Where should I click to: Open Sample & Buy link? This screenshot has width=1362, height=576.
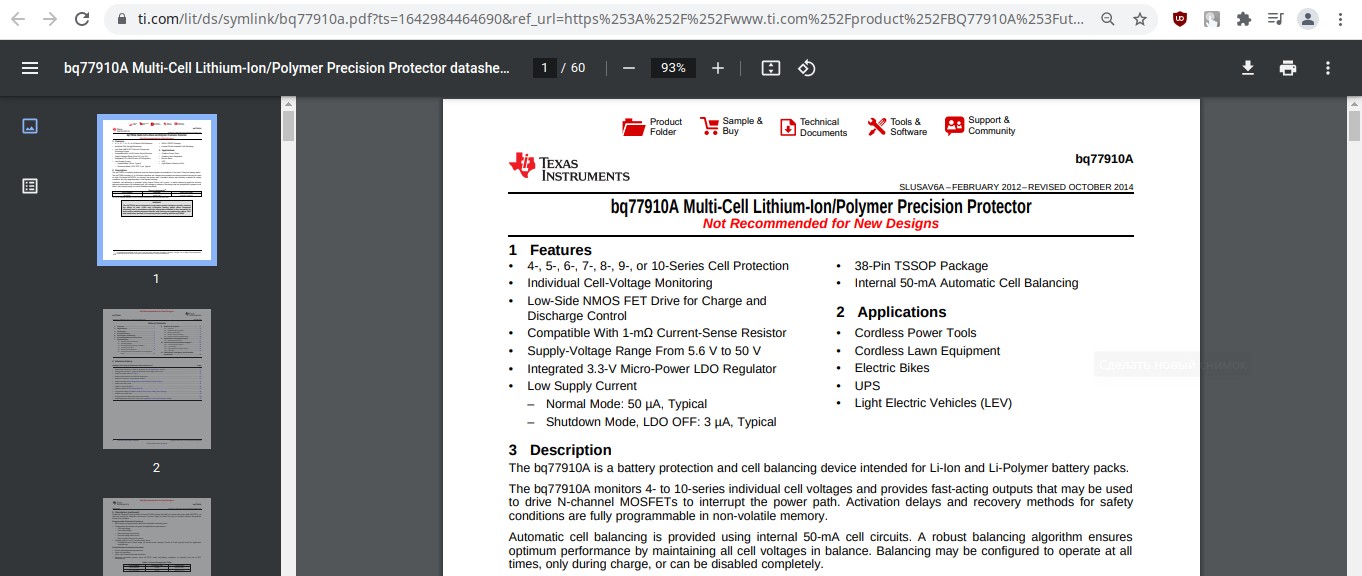731,126
